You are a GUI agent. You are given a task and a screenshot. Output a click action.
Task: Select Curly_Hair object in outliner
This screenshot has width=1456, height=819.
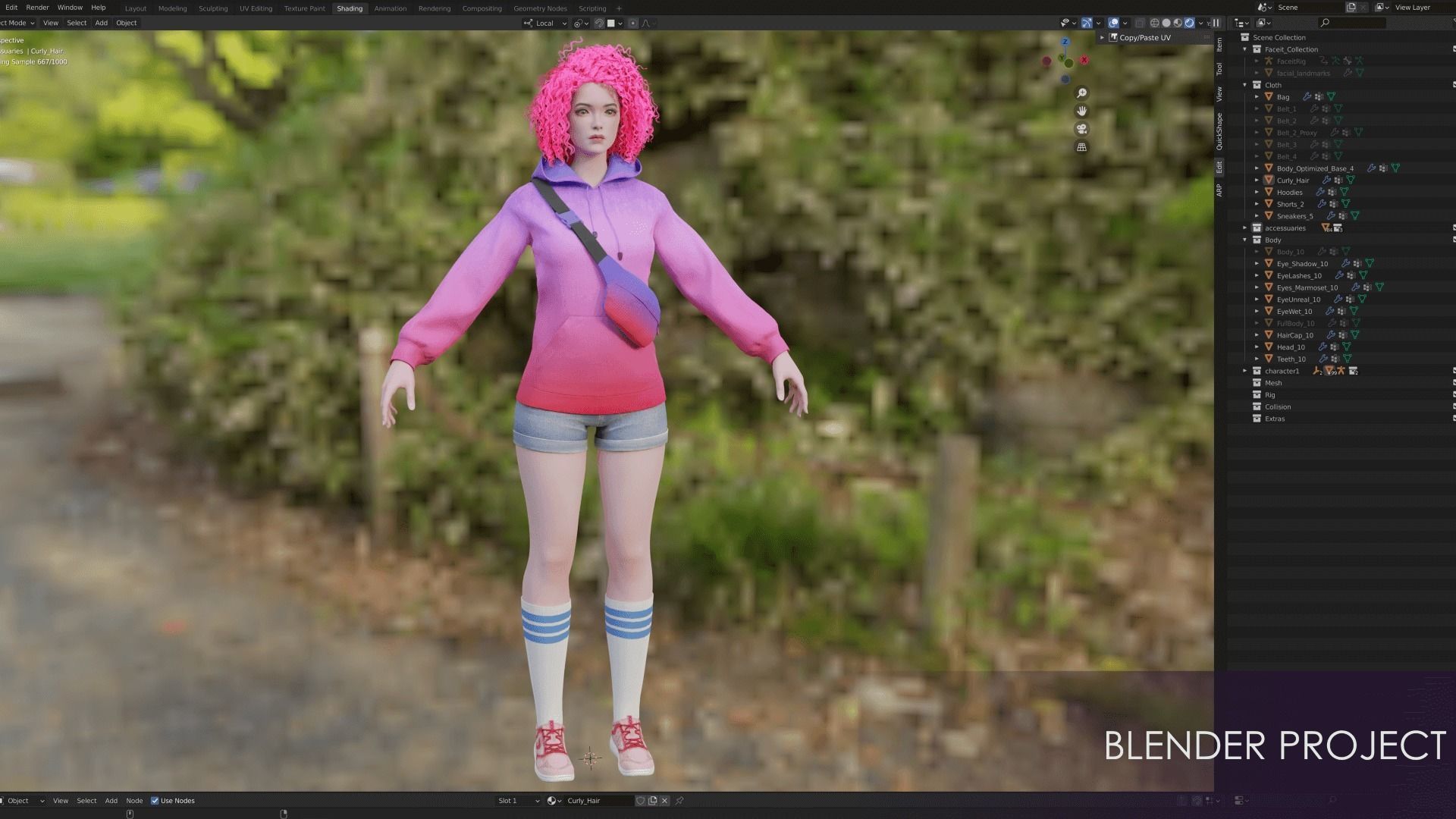pyautogui.click(x=1292, y=180)
